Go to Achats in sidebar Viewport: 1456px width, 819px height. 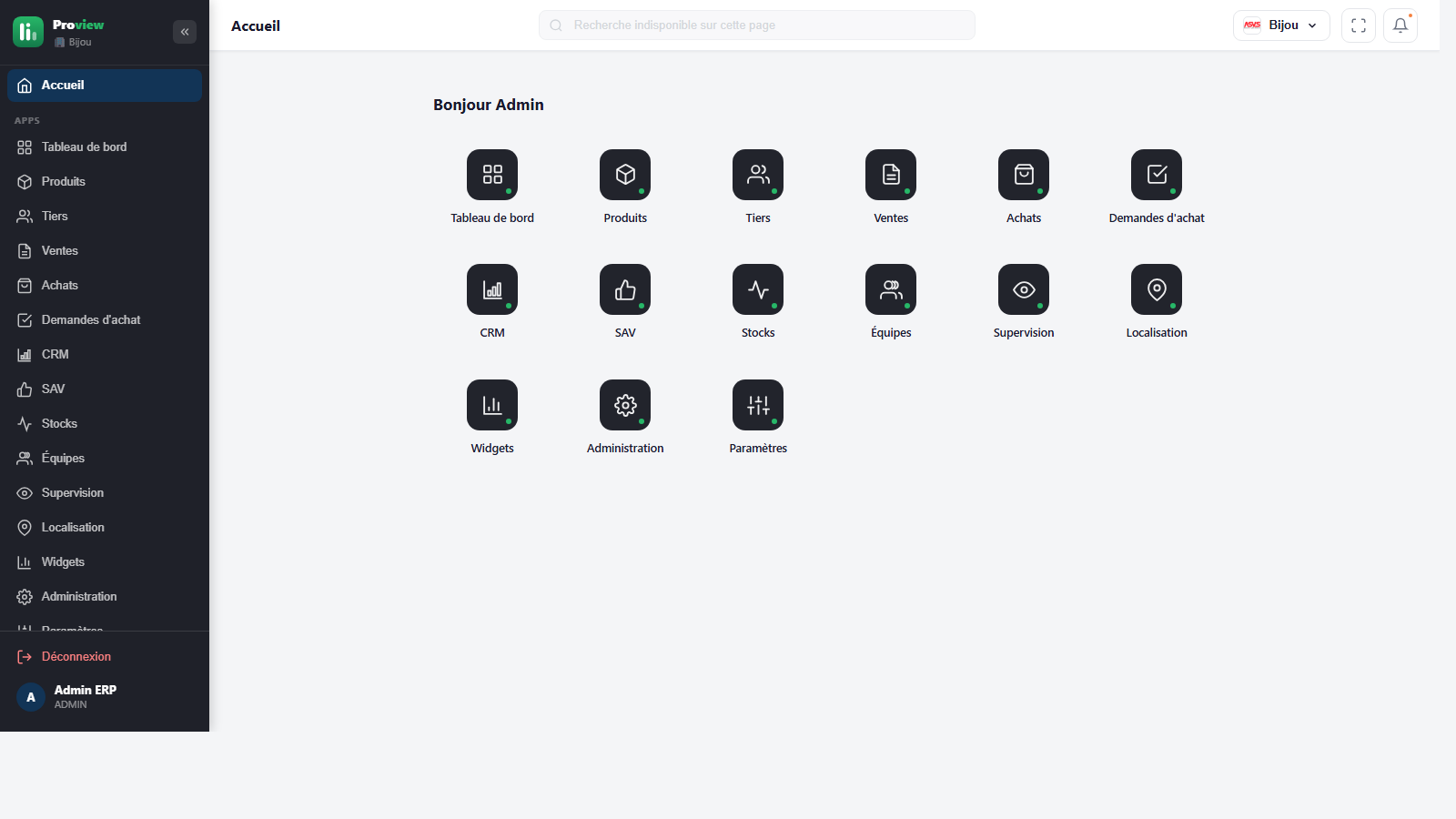[105, 286]
